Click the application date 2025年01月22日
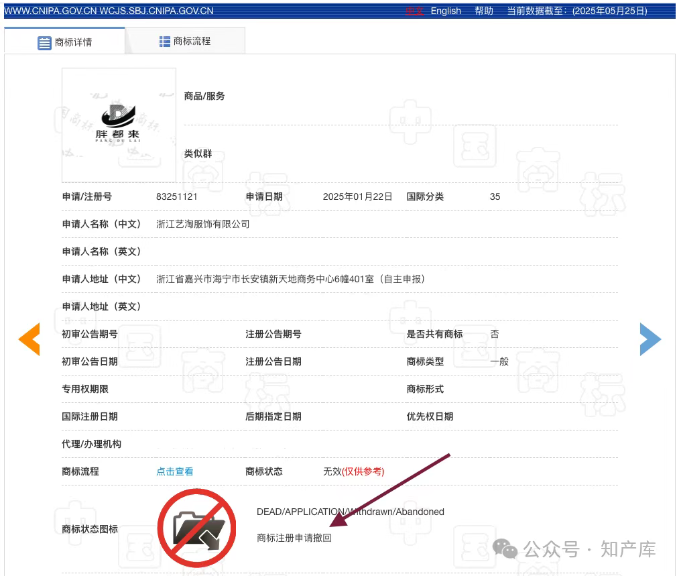The width and height of the screenshot is (676, 585). [x=358, y=197]
